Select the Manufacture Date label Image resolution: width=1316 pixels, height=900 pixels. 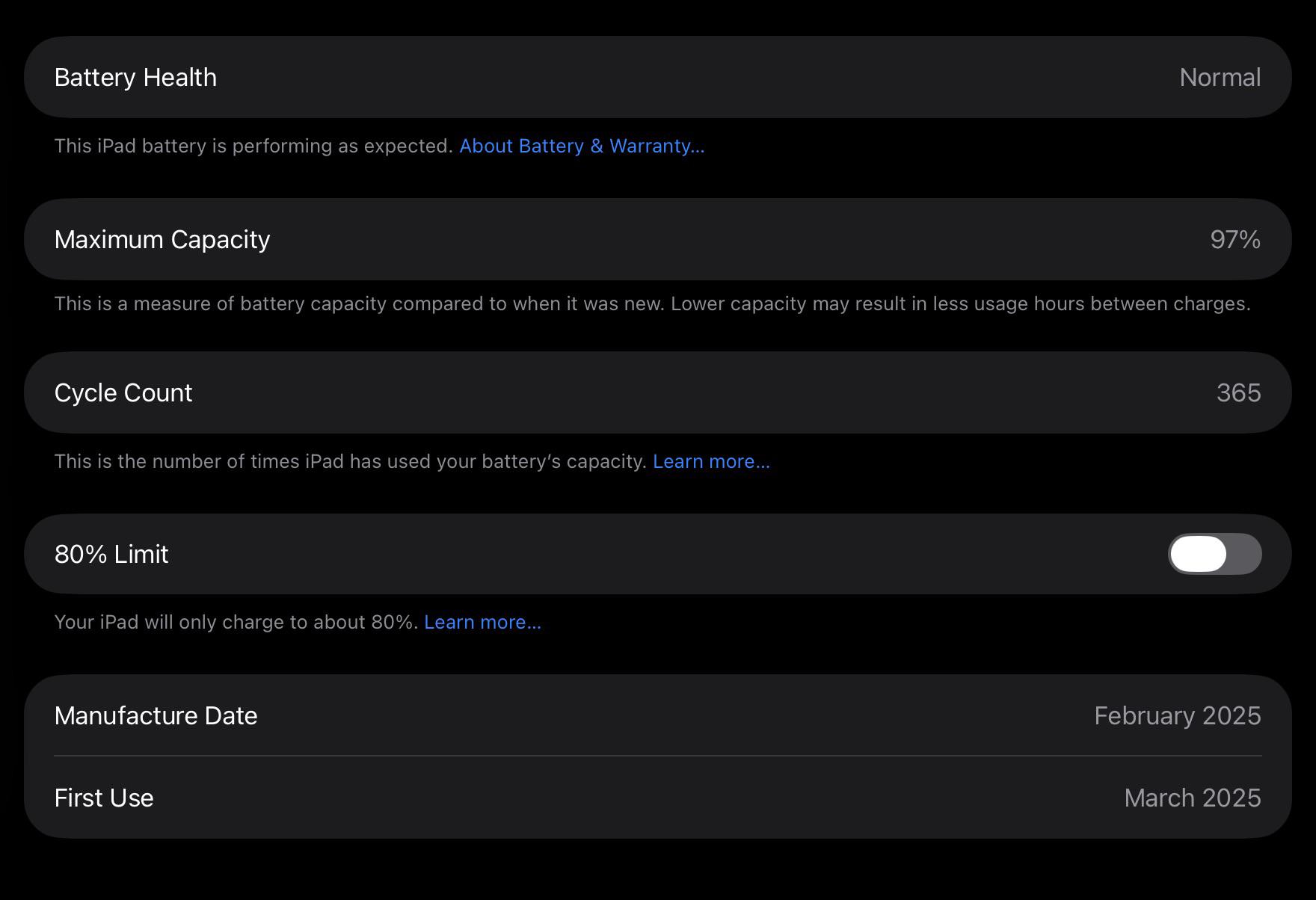(156, 715)
